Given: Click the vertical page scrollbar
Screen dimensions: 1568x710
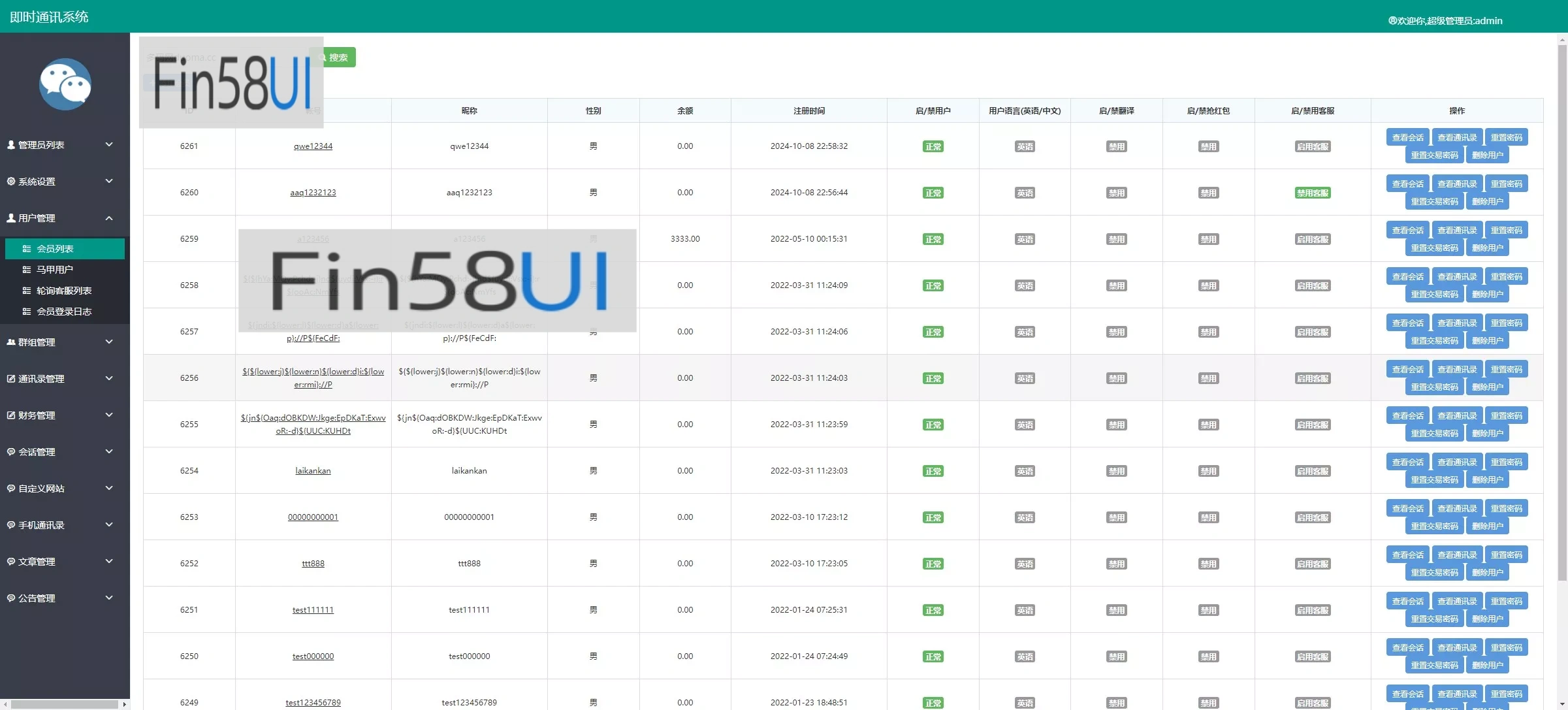Looking at the screenshot, I should coord(1561,314).
